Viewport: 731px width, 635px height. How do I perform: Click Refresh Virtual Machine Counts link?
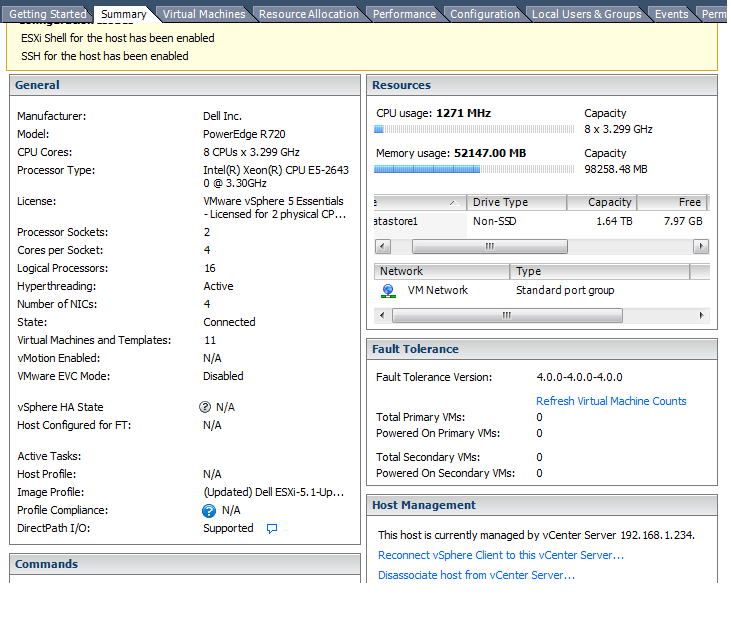(611, 401)
